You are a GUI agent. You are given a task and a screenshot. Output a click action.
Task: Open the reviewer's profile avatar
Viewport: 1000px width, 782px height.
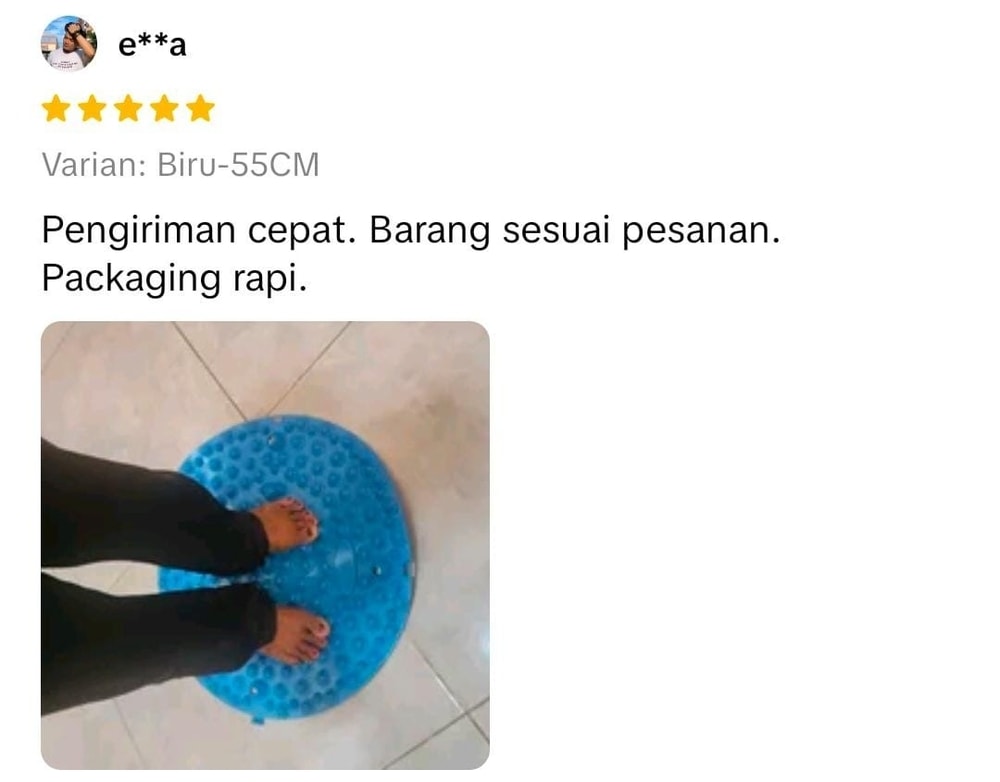[x=68, y=43]
